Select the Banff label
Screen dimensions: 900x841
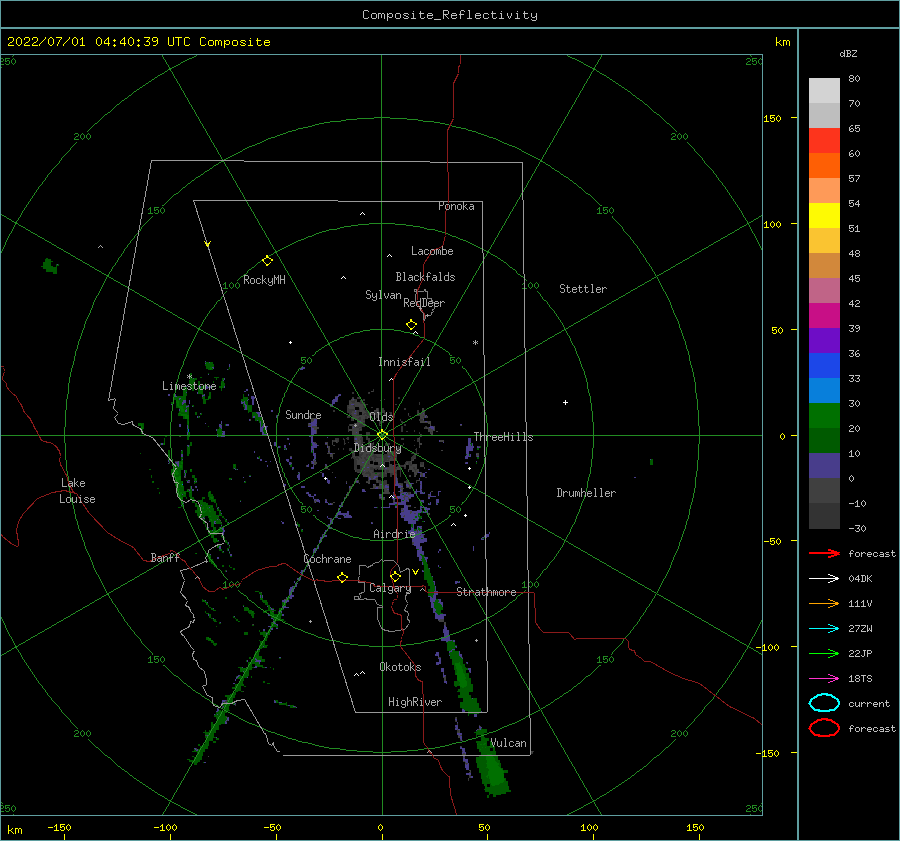[165, 557]
